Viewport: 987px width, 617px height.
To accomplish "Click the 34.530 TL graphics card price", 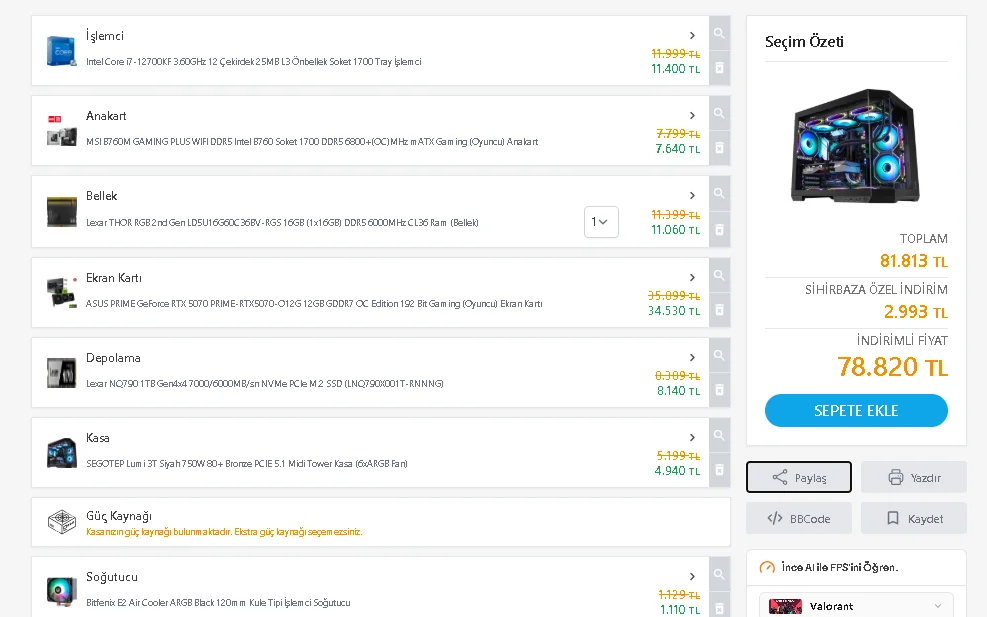I will (674, 310).
